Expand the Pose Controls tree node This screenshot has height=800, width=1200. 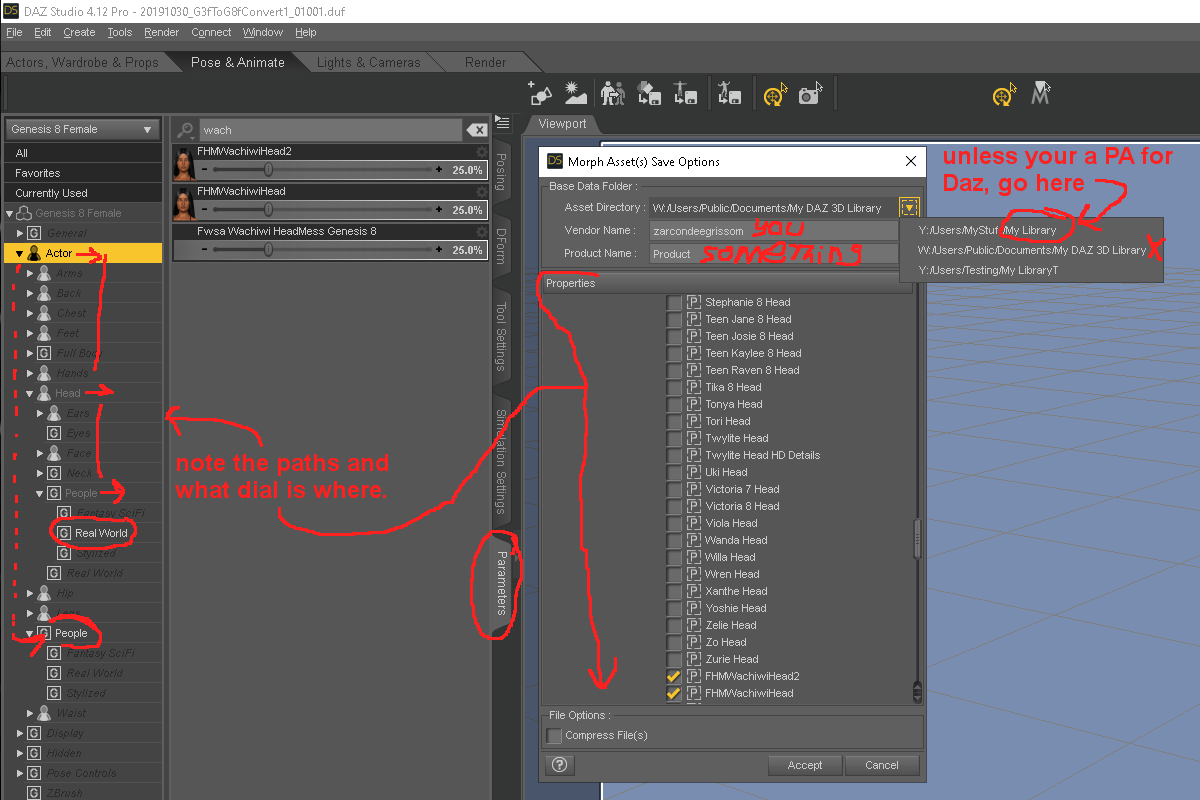pyautogui.click(x=20, y=773)
